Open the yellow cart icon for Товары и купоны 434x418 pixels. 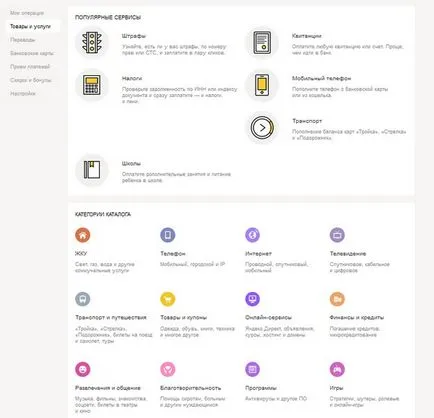pyautogui.click(x=168, y=299)
